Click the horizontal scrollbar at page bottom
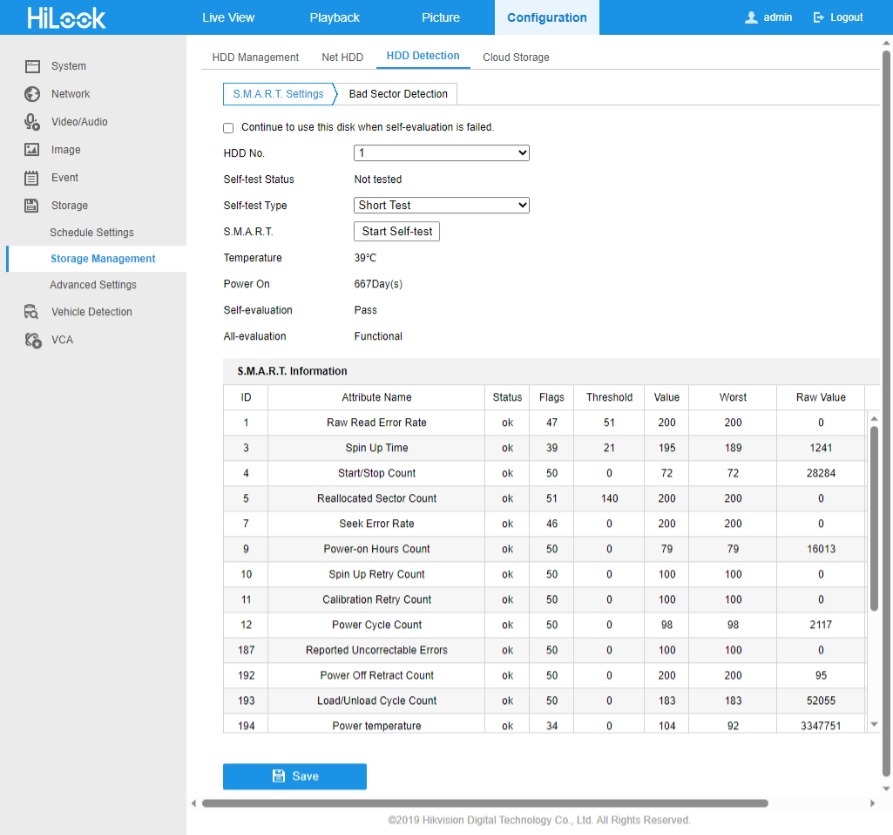The height and width of the screenshot is (835, 893). 485,803
